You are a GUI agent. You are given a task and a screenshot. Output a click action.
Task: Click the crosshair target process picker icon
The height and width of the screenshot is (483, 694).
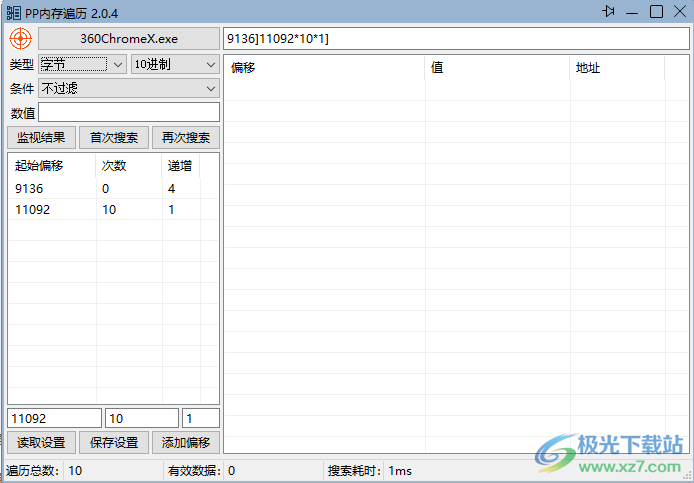(20, 38)
